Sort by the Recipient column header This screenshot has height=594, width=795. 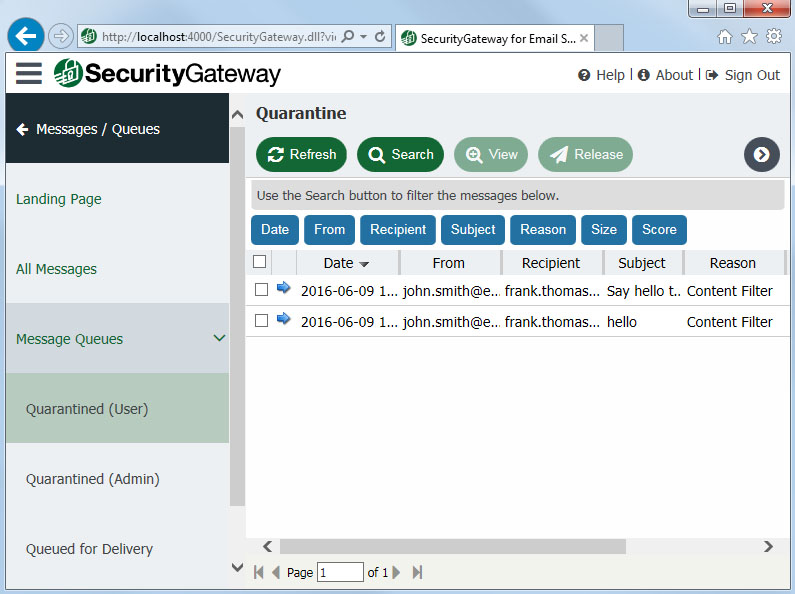pyautogui.click(x=551, y=263)
